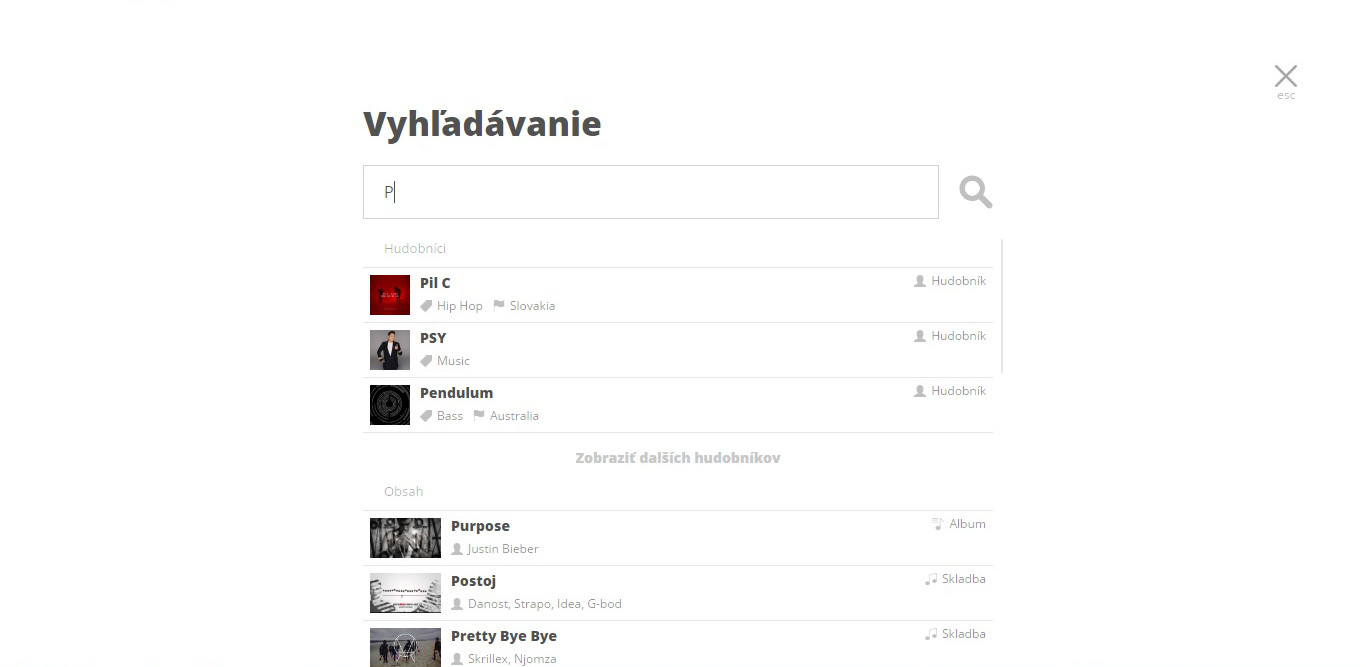1366x667 pixels.
Task: Click the Hudobník person icon beside Pil C
Action: point(920,281)
